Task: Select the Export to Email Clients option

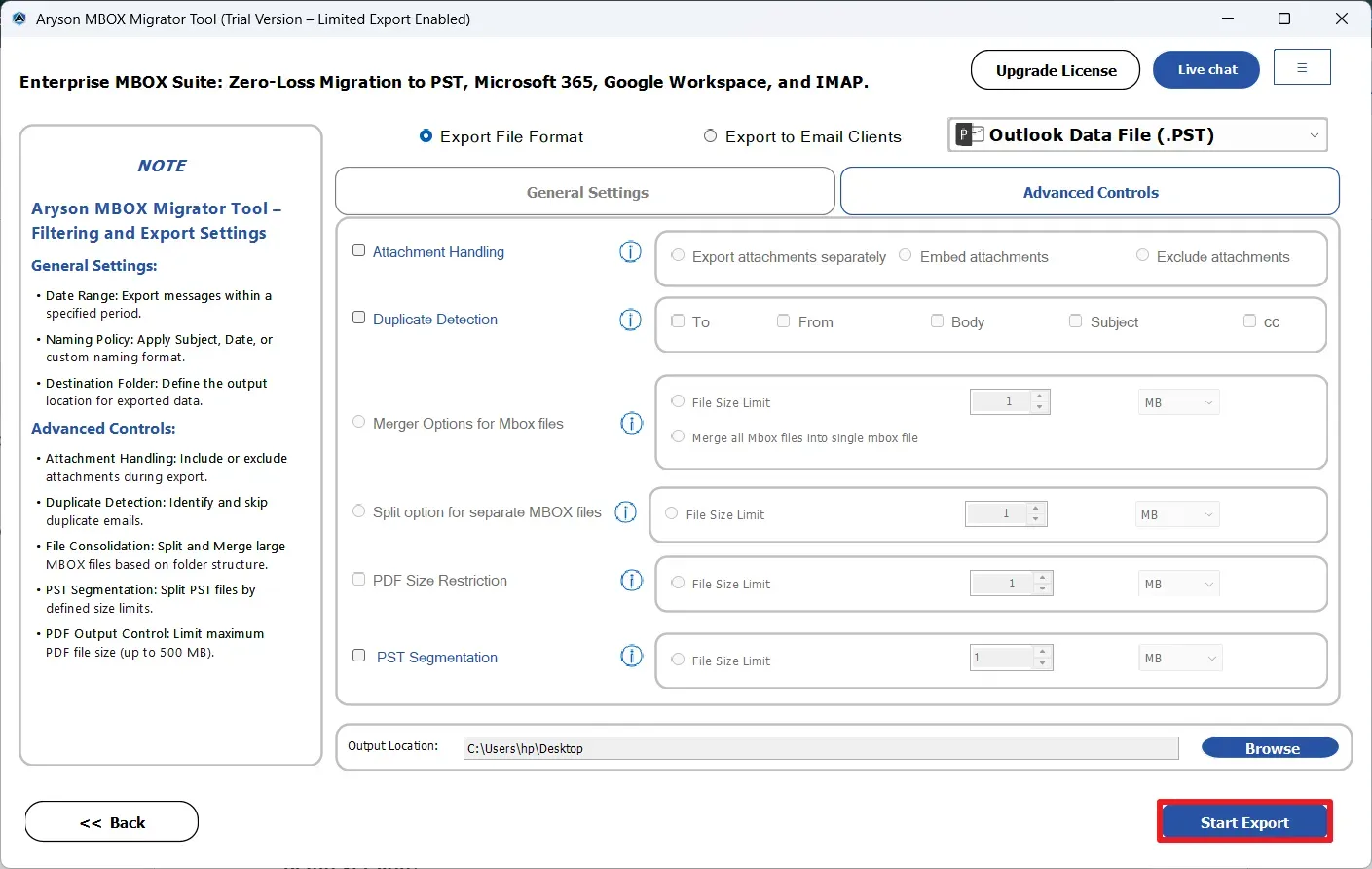Action: [711, 136]
